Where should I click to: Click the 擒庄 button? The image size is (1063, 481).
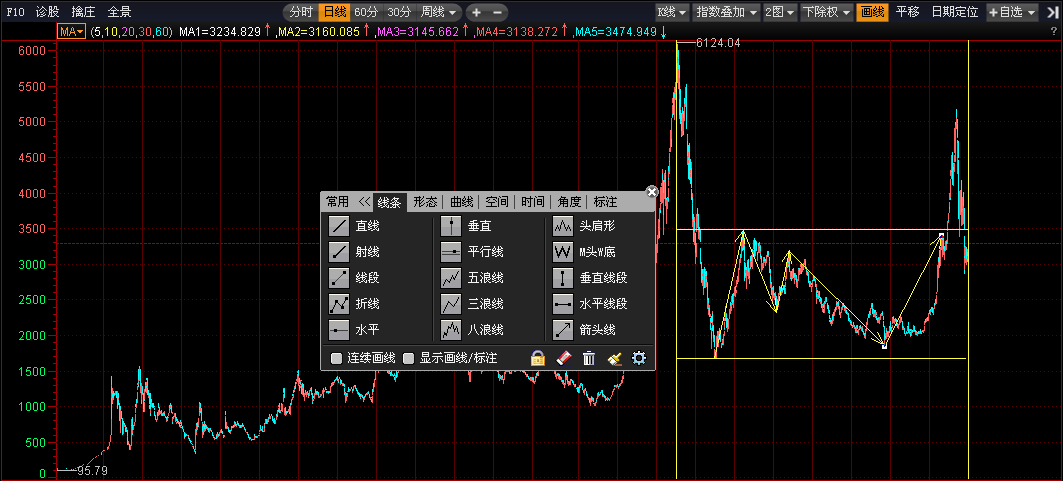coord(83,12)
